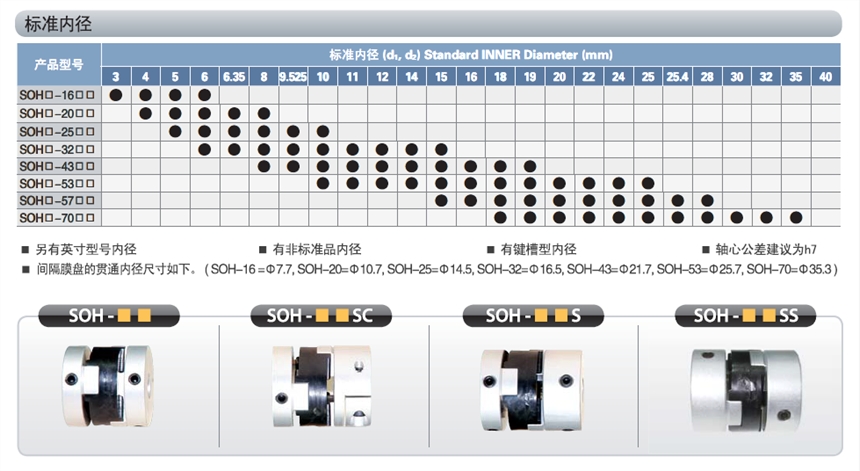Click the 9.525 diameter column header

293,77
